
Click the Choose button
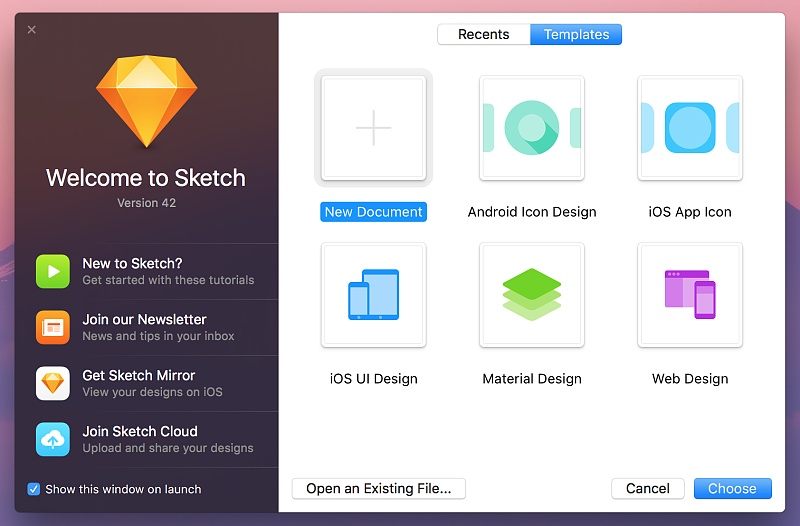pyautogui.click(x=733, y=489)
